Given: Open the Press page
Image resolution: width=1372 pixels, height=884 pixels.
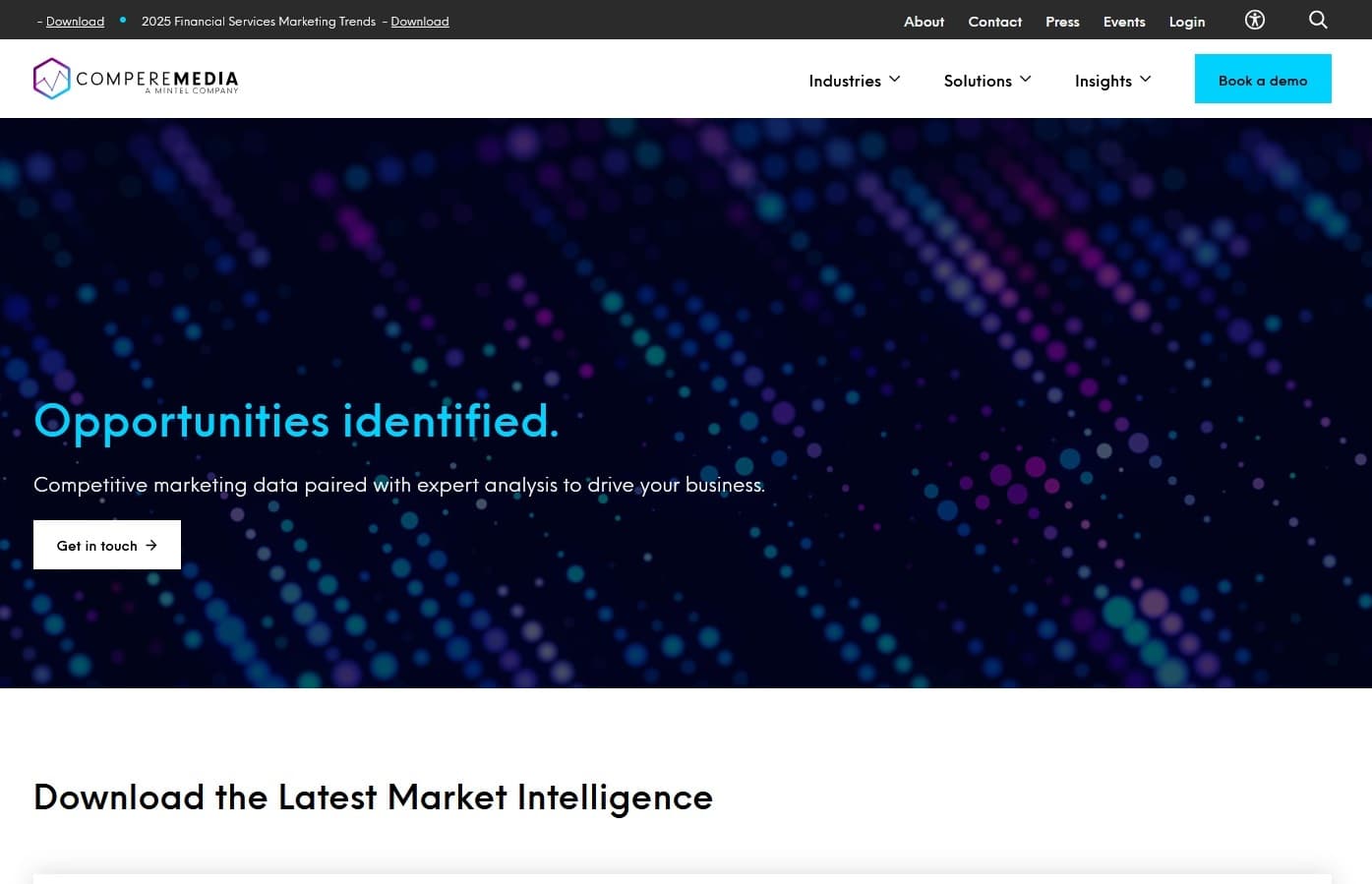Looking at the screenshot, I should tap(1062, 21).
